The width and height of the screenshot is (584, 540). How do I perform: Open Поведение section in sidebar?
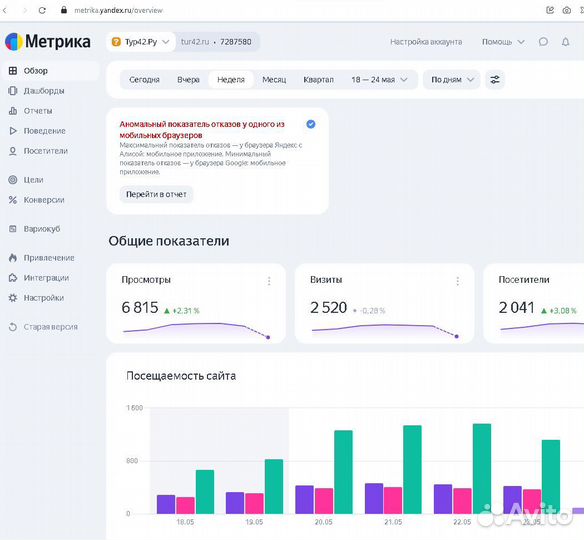coord(44,131)
